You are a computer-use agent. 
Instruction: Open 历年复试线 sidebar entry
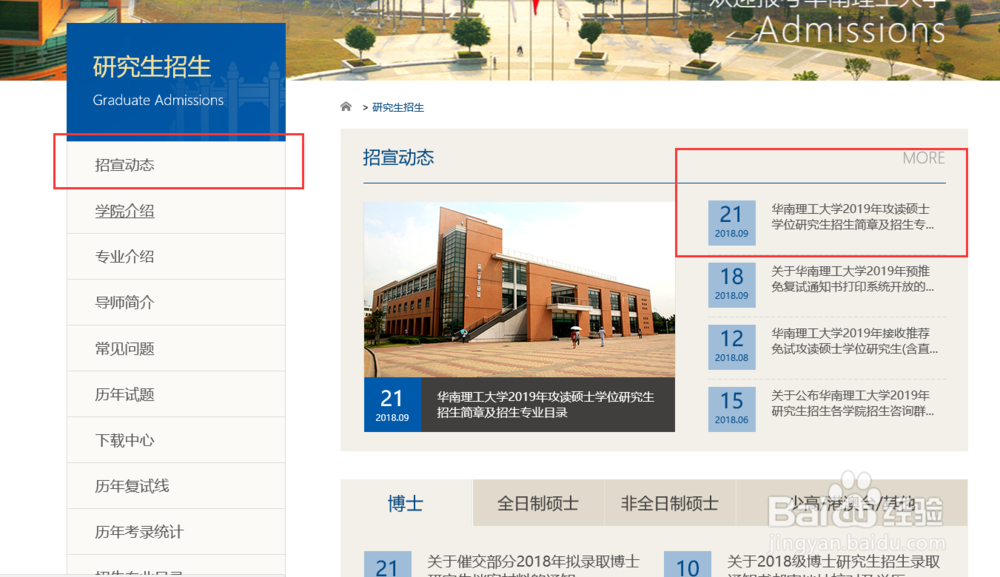coord(176,486)
